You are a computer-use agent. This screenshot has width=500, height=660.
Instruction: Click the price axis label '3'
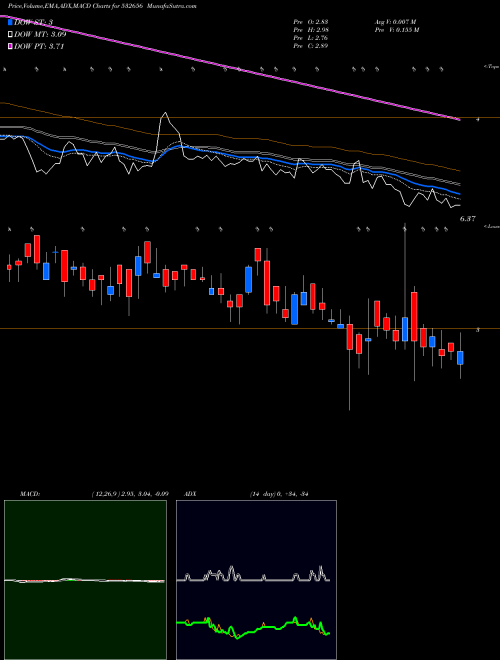(478, 330)
